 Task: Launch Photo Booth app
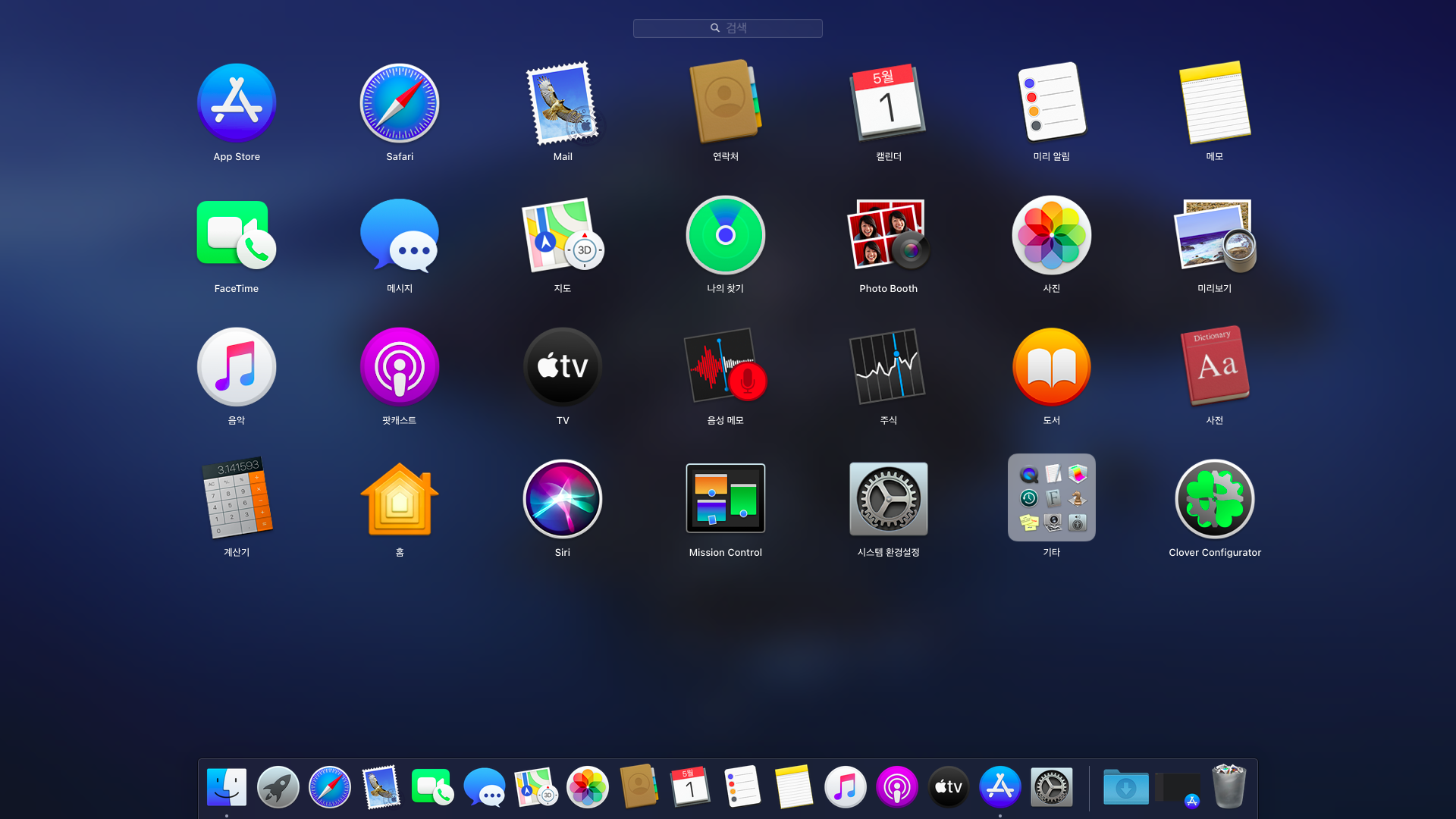(x=888, y=235)
